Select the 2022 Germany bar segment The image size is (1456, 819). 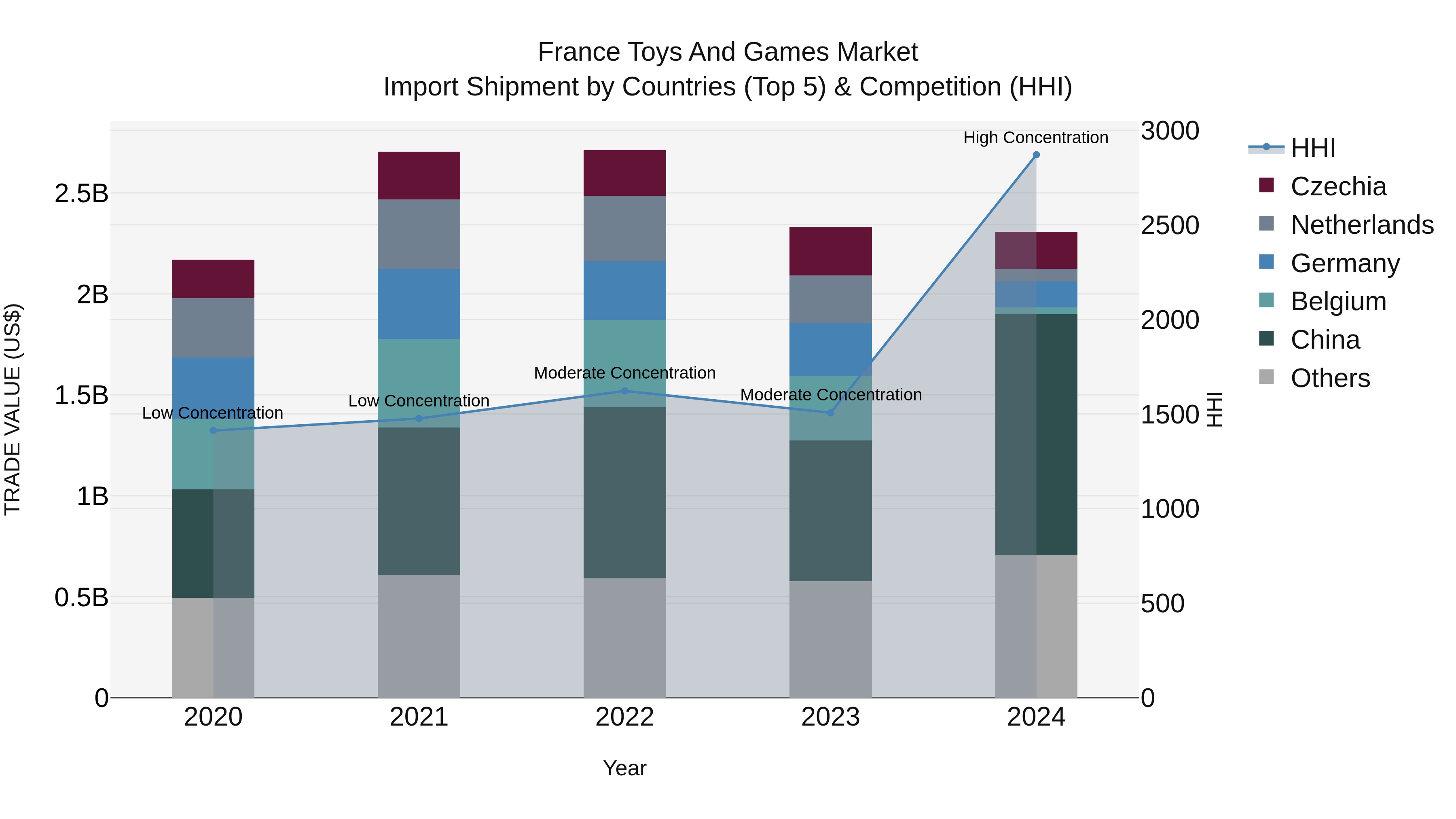(624, 290)
